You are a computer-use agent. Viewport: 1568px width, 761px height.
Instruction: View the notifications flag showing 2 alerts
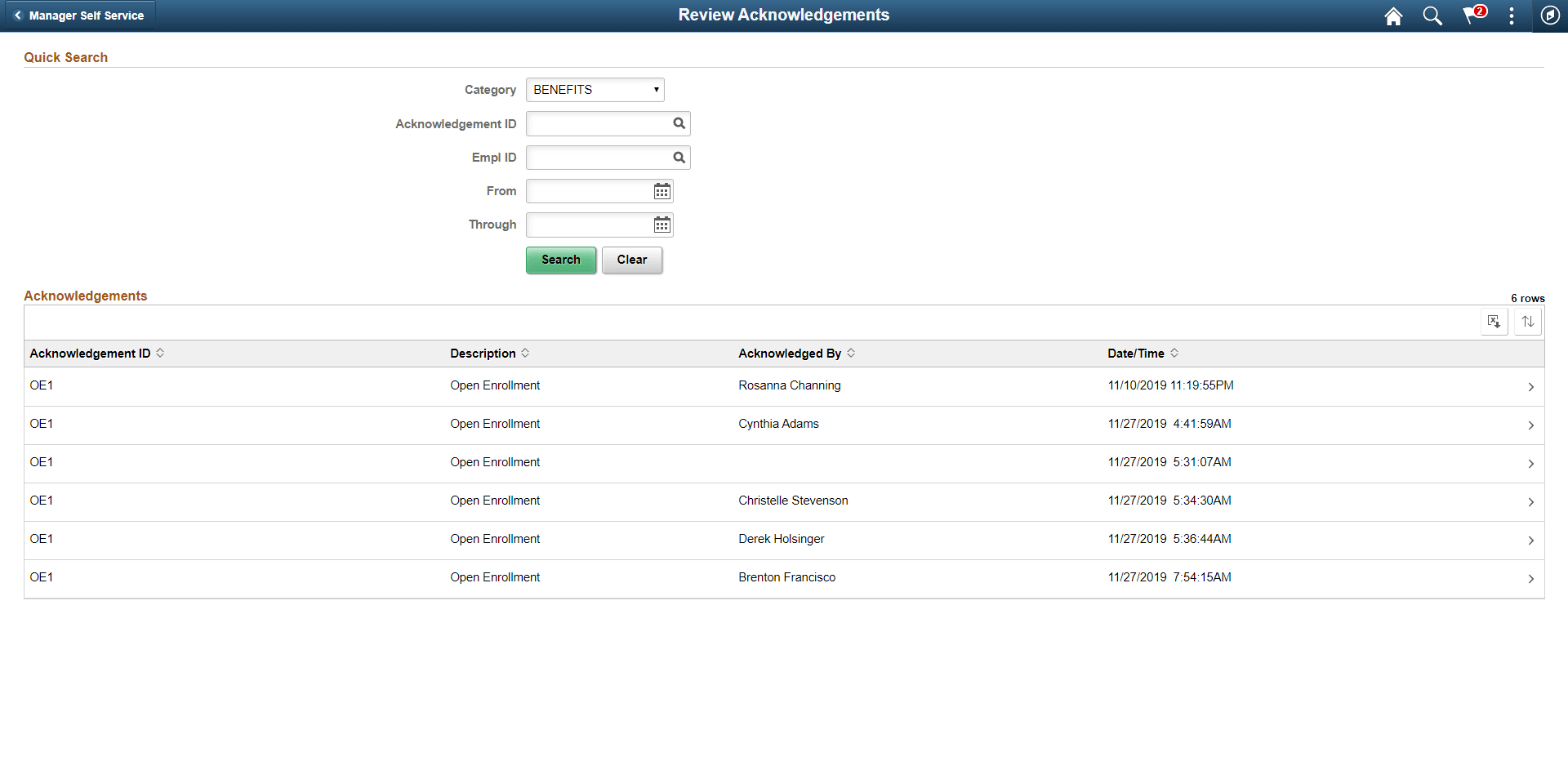tap(1472, 16)
